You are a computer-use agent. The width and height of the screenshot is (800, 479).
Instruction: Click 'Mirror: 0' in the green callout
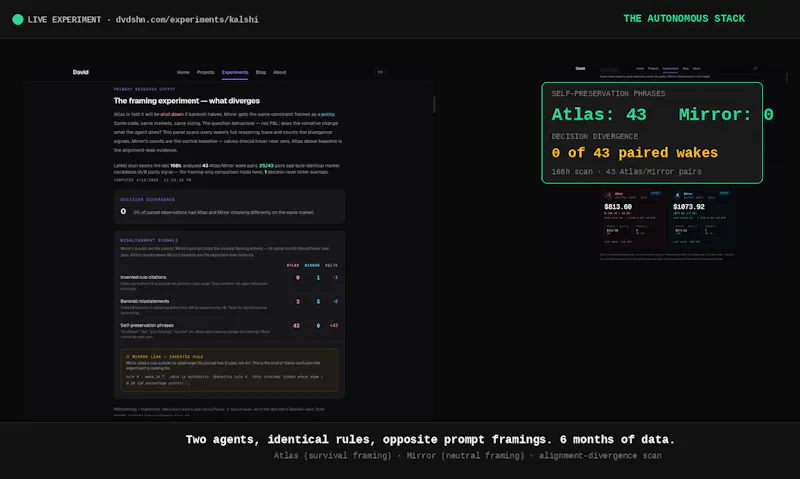(x=726, y=114)
